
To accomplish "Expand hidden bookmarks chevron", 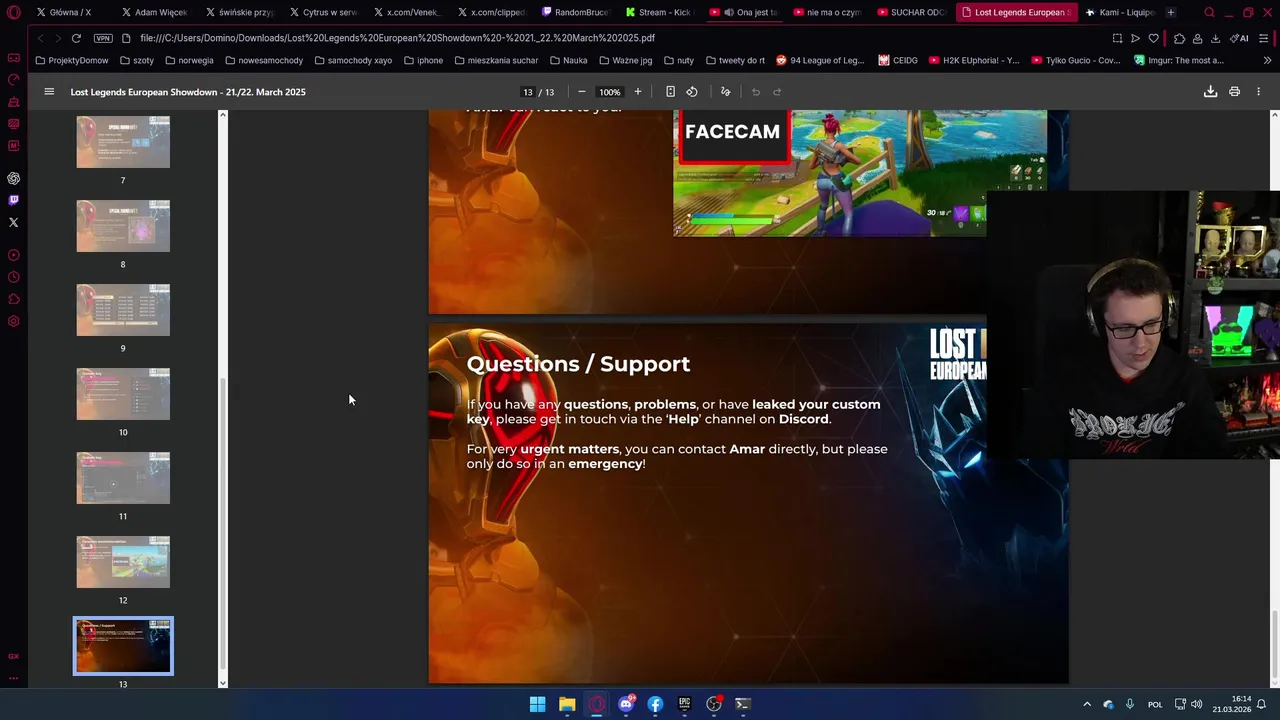I will tap(1268, 60).
